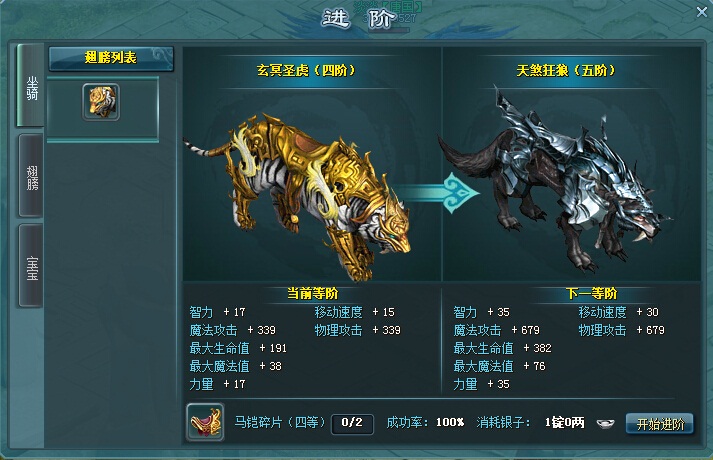Click the 天煞狂狼 armored wolf model
Image resolution: width=713 pixels, height=460 pixels.
pos(557,182)
